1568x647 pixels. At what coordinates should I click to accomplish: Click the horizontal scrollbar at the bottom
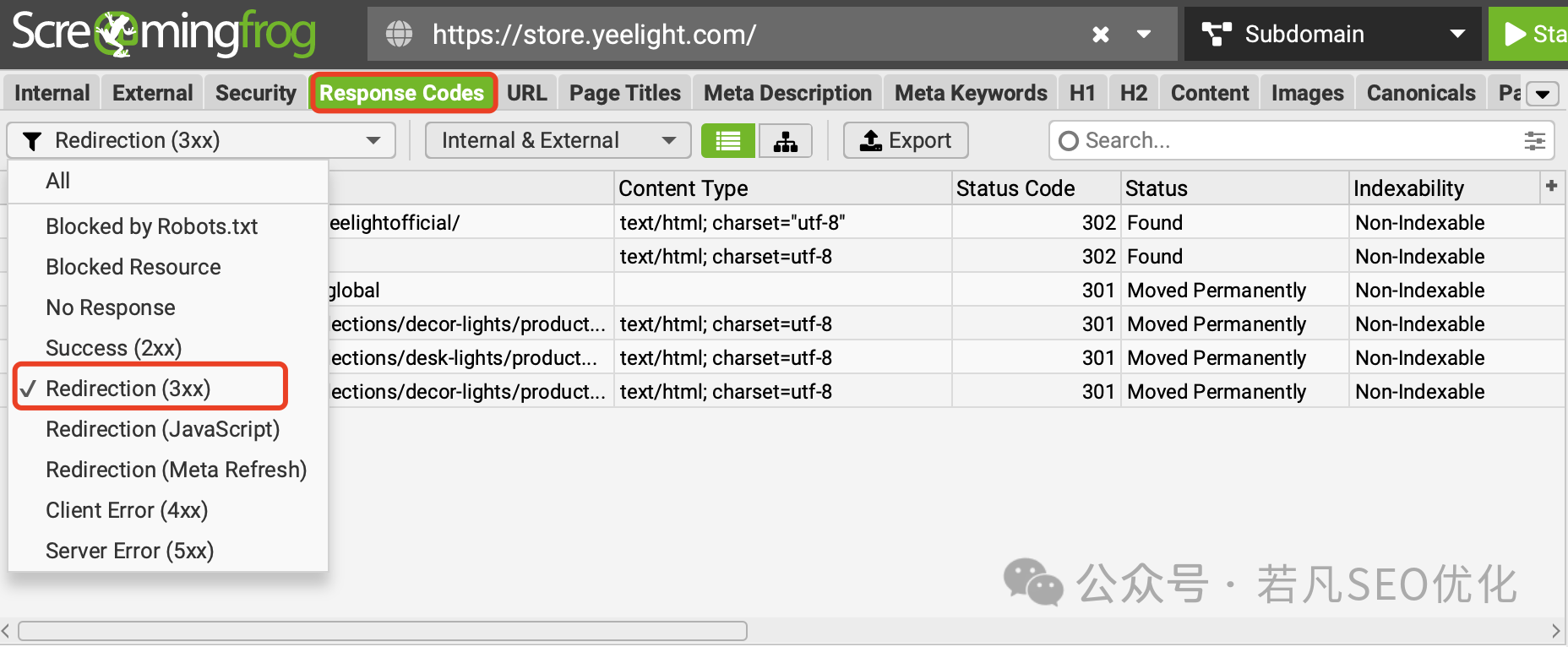coord(383,631)
